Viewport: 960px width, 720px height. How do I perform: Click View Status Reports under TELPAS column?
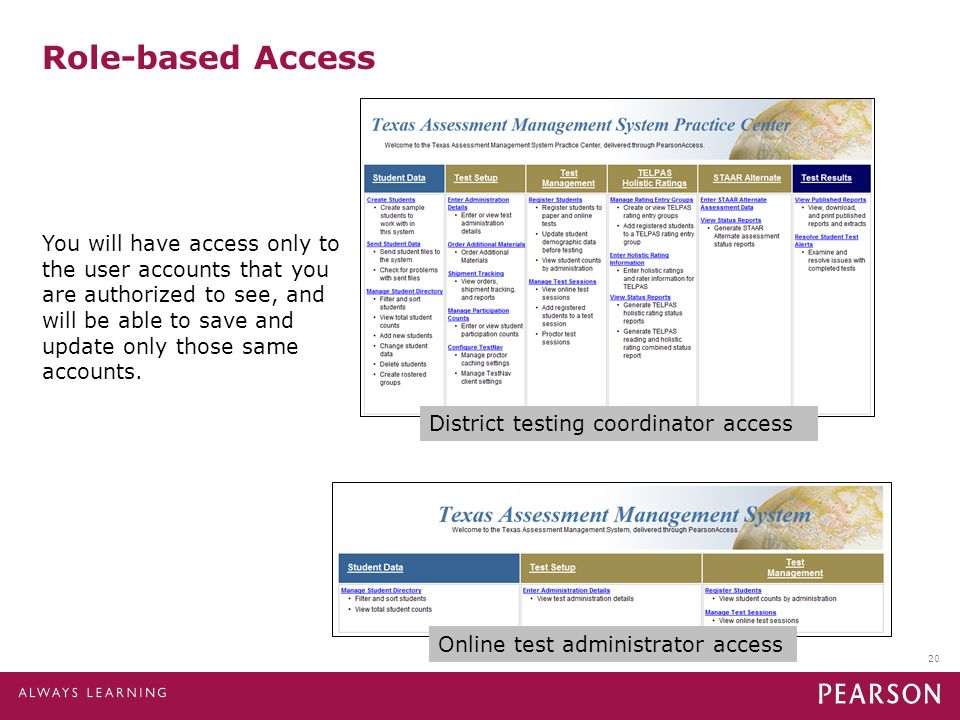coord(640,297)
